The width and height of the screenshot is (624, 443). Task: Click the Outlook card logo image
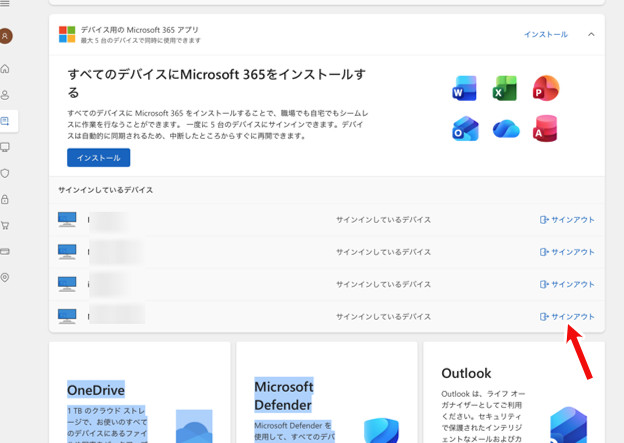point(568,425)
